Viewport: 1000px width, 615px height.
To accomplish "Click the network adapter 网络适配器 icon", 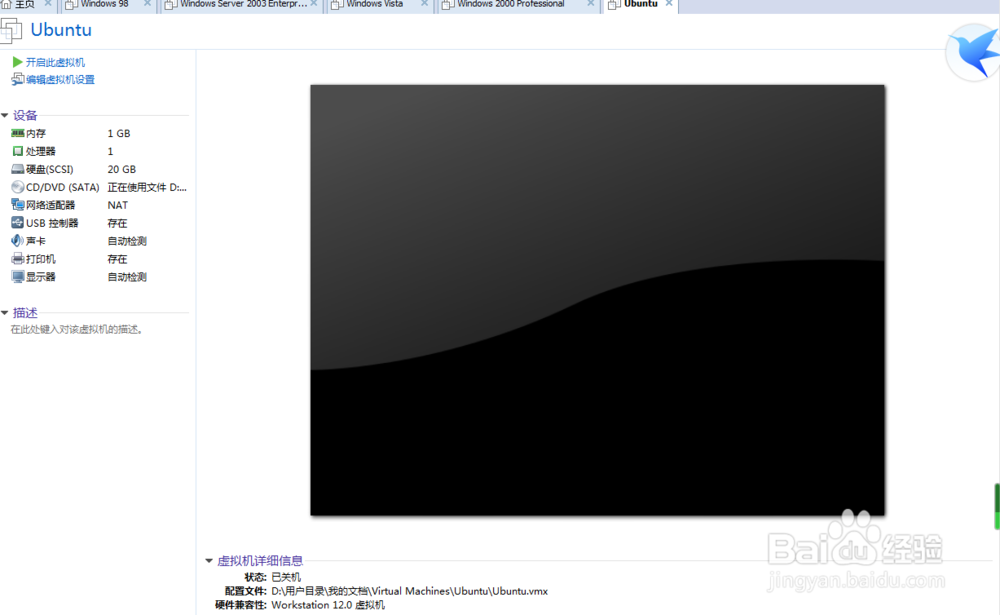I will pyautogui.click(x=17, y=205).
